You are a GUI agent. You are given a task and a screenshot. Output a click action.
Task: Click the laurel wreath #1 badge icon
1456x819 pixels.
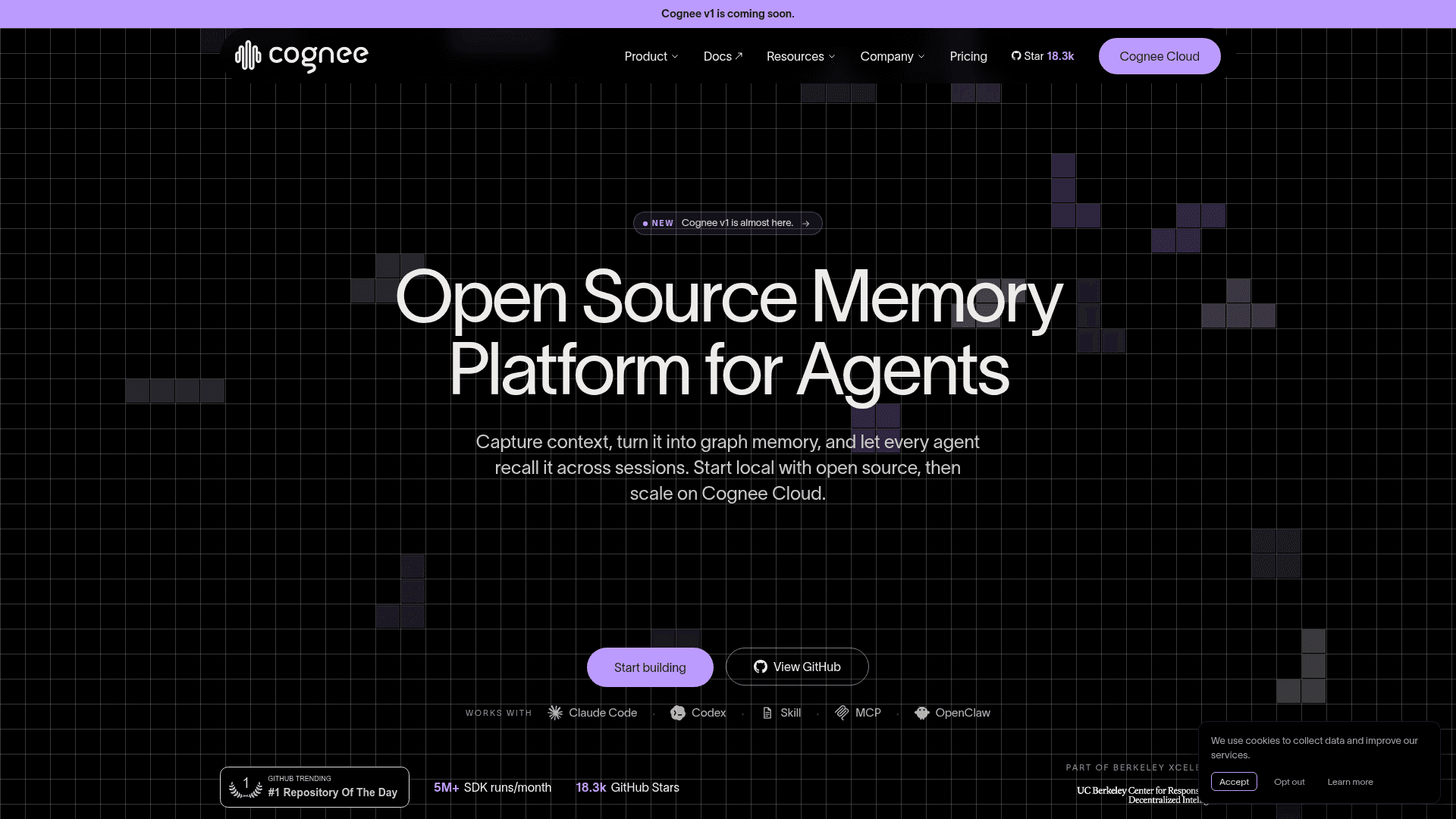(246, 787)
